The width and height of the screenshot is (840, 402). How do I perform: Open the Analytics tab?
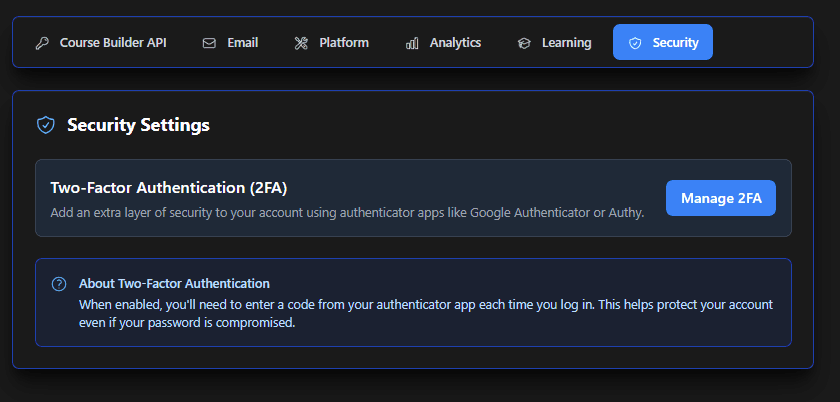click(x=455, y=43)
